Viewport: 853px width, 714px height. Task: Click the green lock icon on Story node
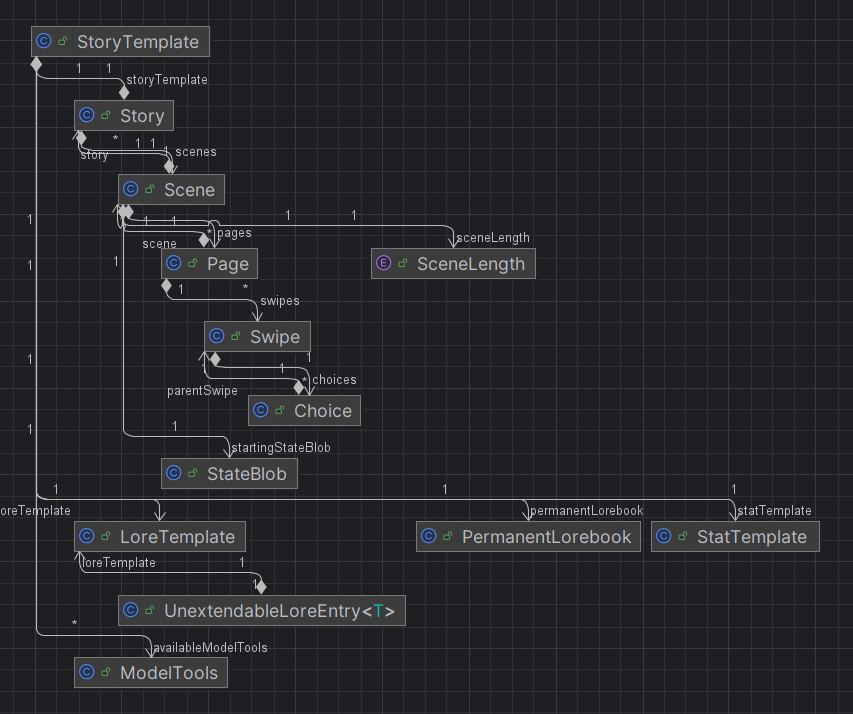tap(106, 115)
